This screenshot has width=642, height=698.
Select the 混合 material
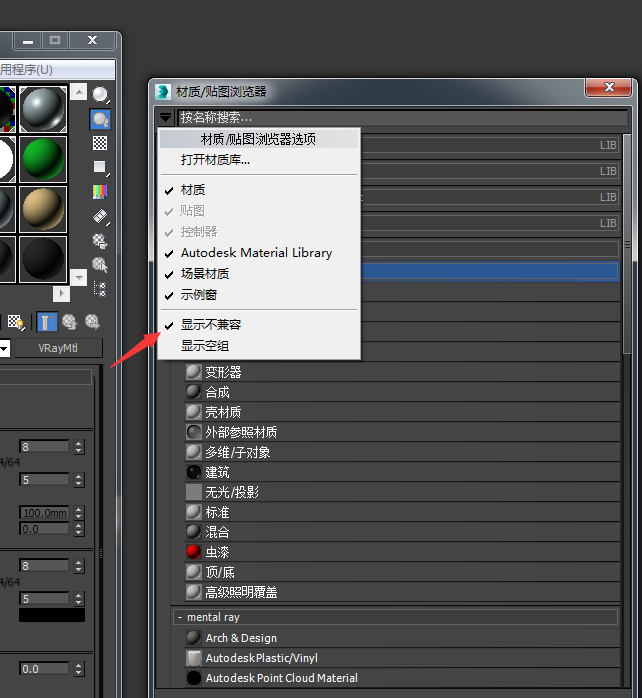(402, 532)
